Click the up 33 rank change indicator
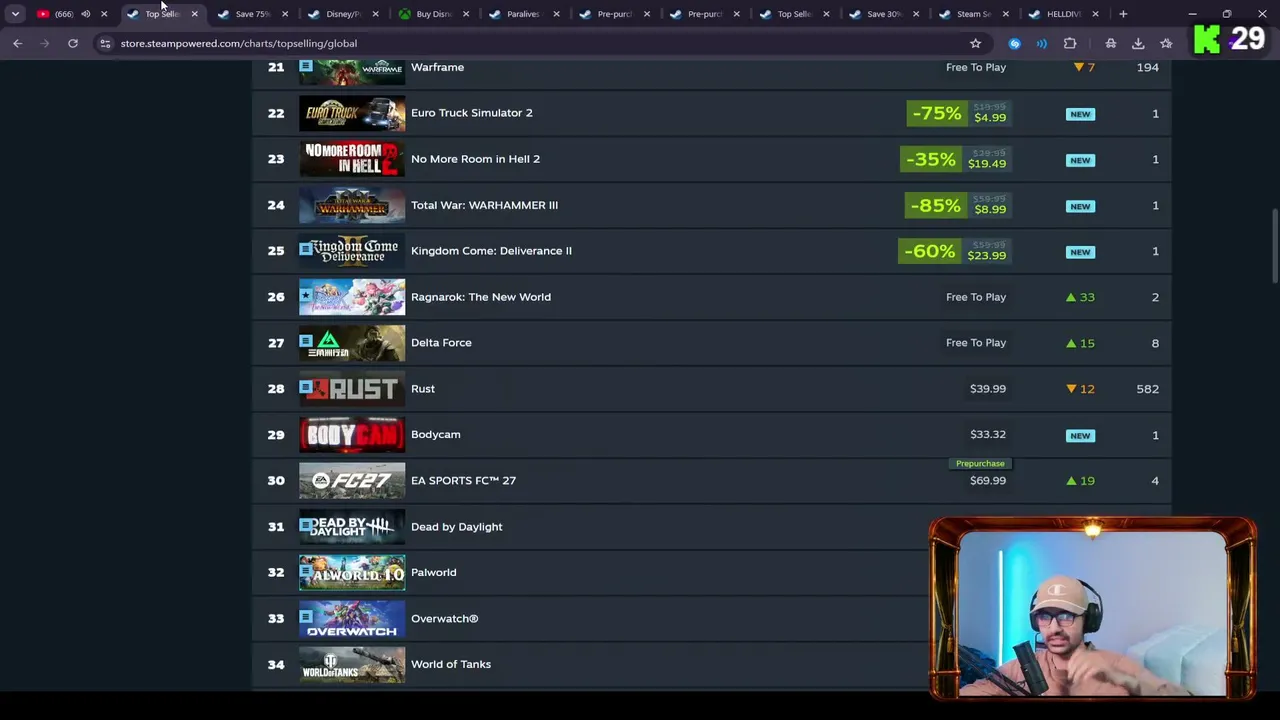1280x720 pixels. pyautogui.click(x=1080, y=297)
